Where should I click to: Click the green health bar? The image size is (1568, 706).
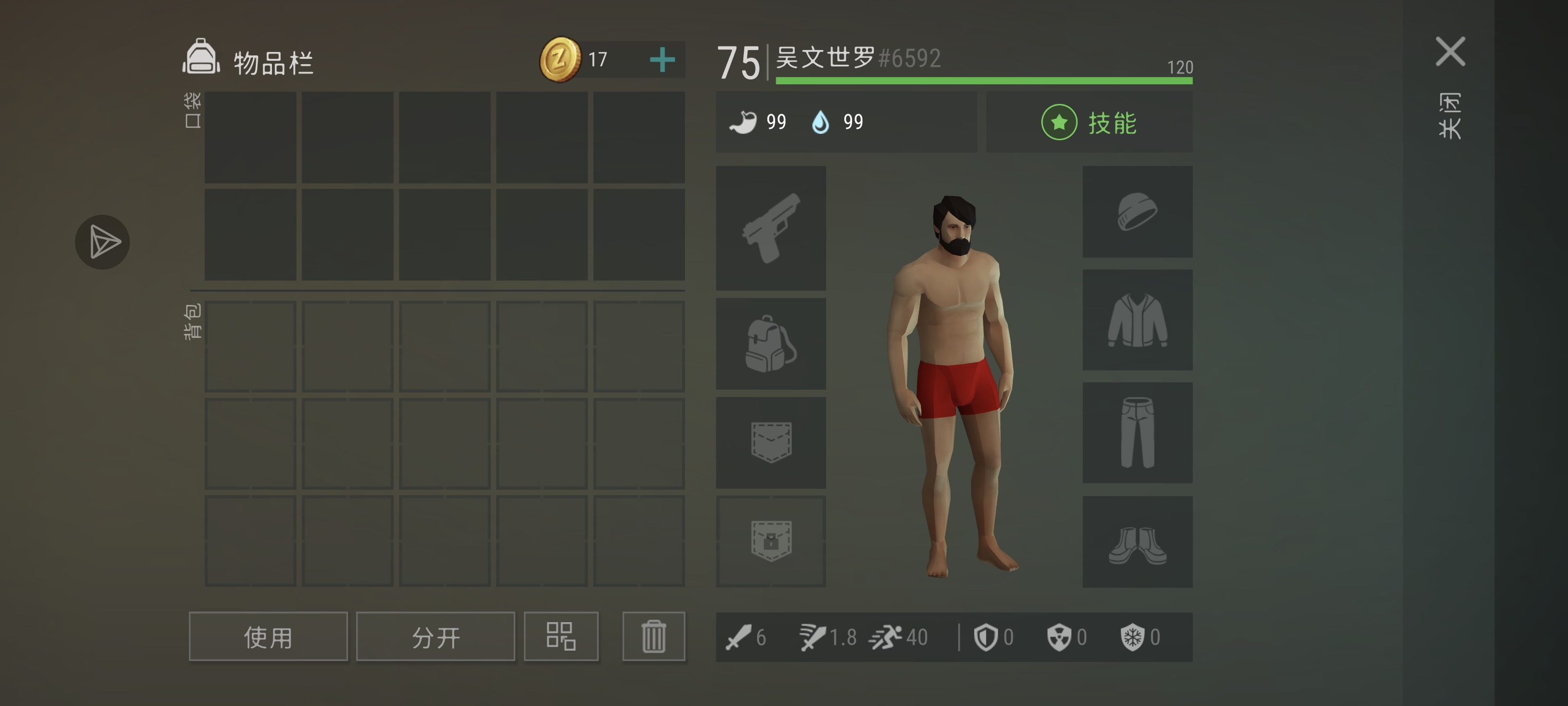point(983,80)
